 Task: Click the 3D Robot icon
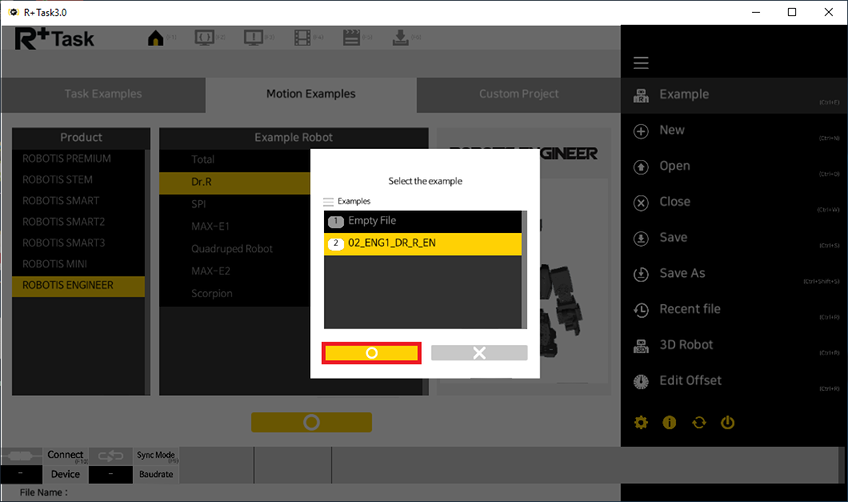point(641,346)
